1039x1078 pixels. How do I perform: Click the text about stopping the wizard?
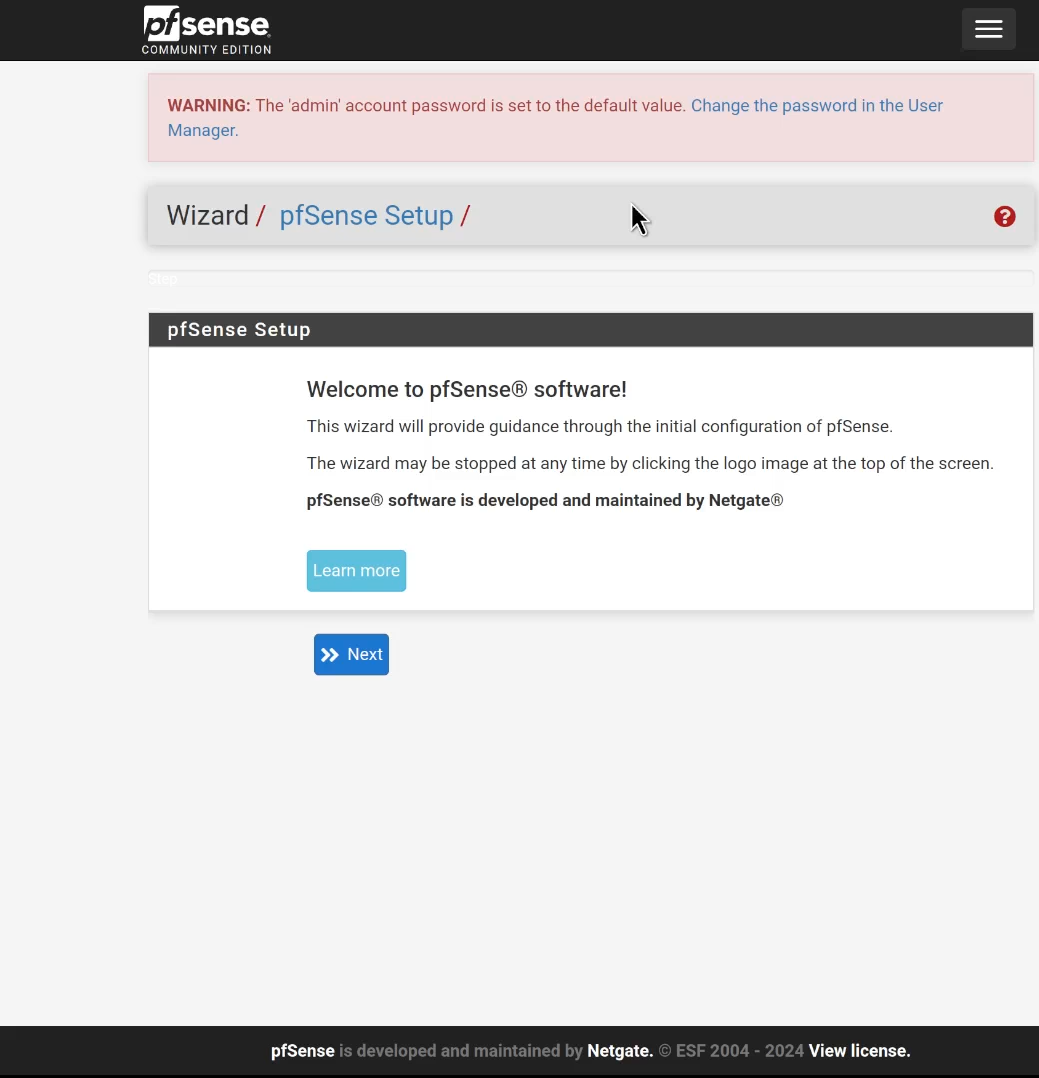pos(650,463)
